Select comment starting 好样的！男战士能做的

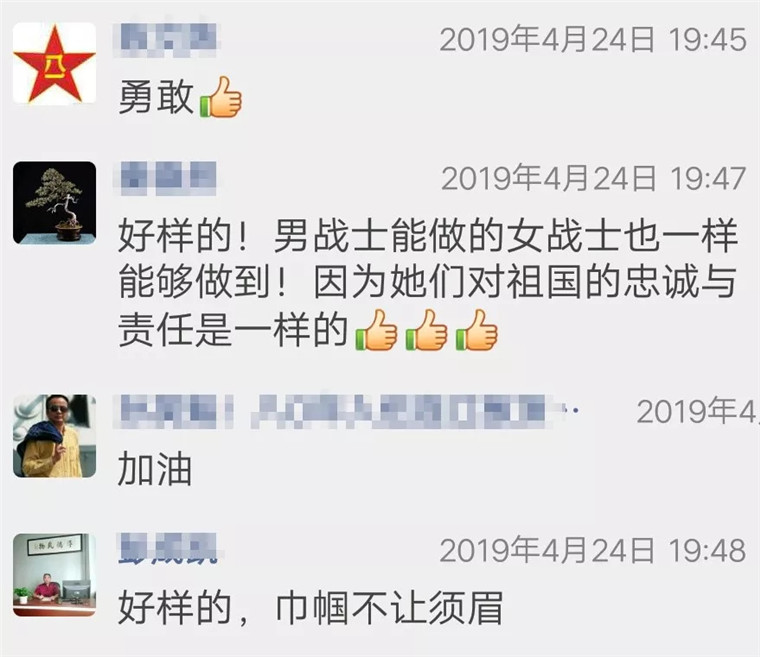(x=428, y=284)
